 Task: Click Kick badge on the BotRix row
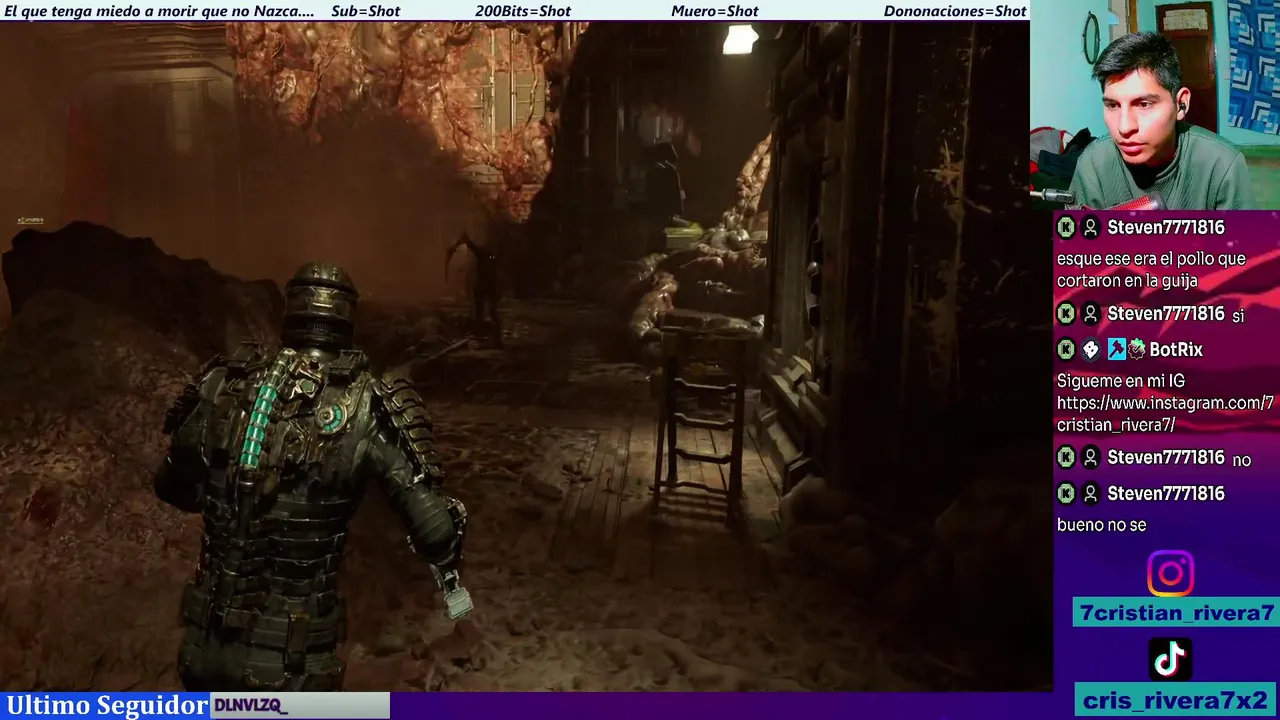coord(1066,350)
